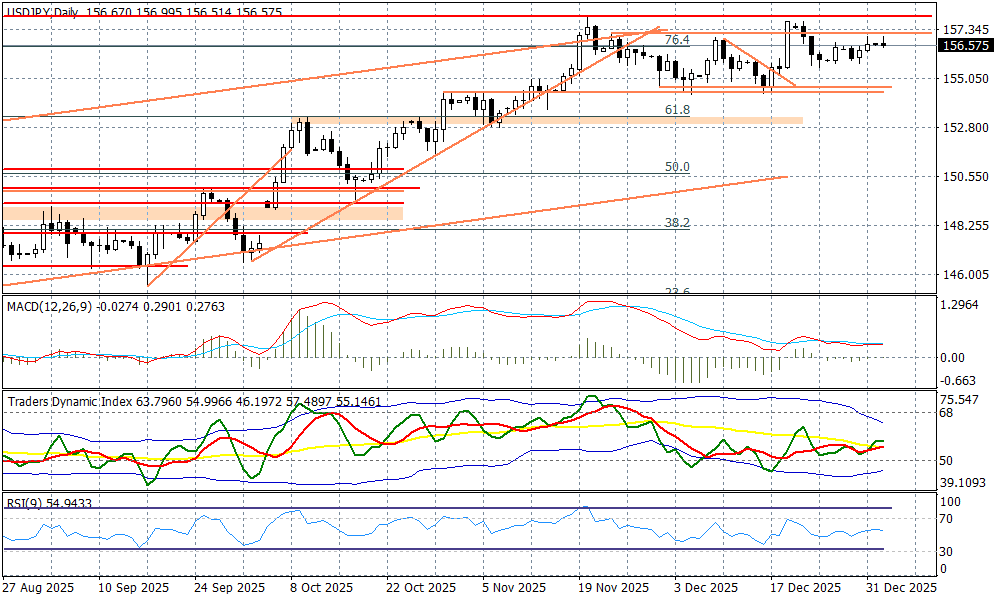
Task: Click the 50.0 Fibonacci retracement label
Action: click(677, 167)
